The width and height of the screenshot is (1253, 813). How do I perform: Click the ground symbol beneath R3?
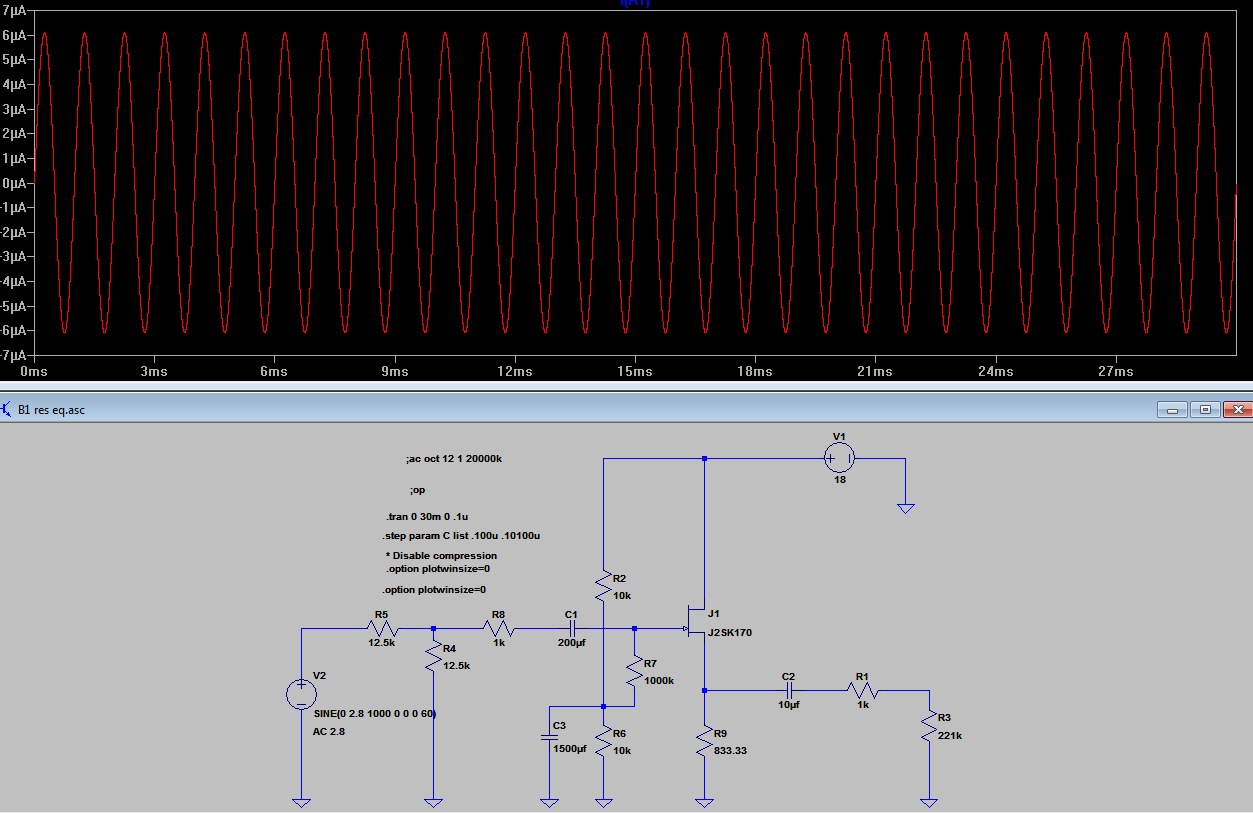[930, 802]
